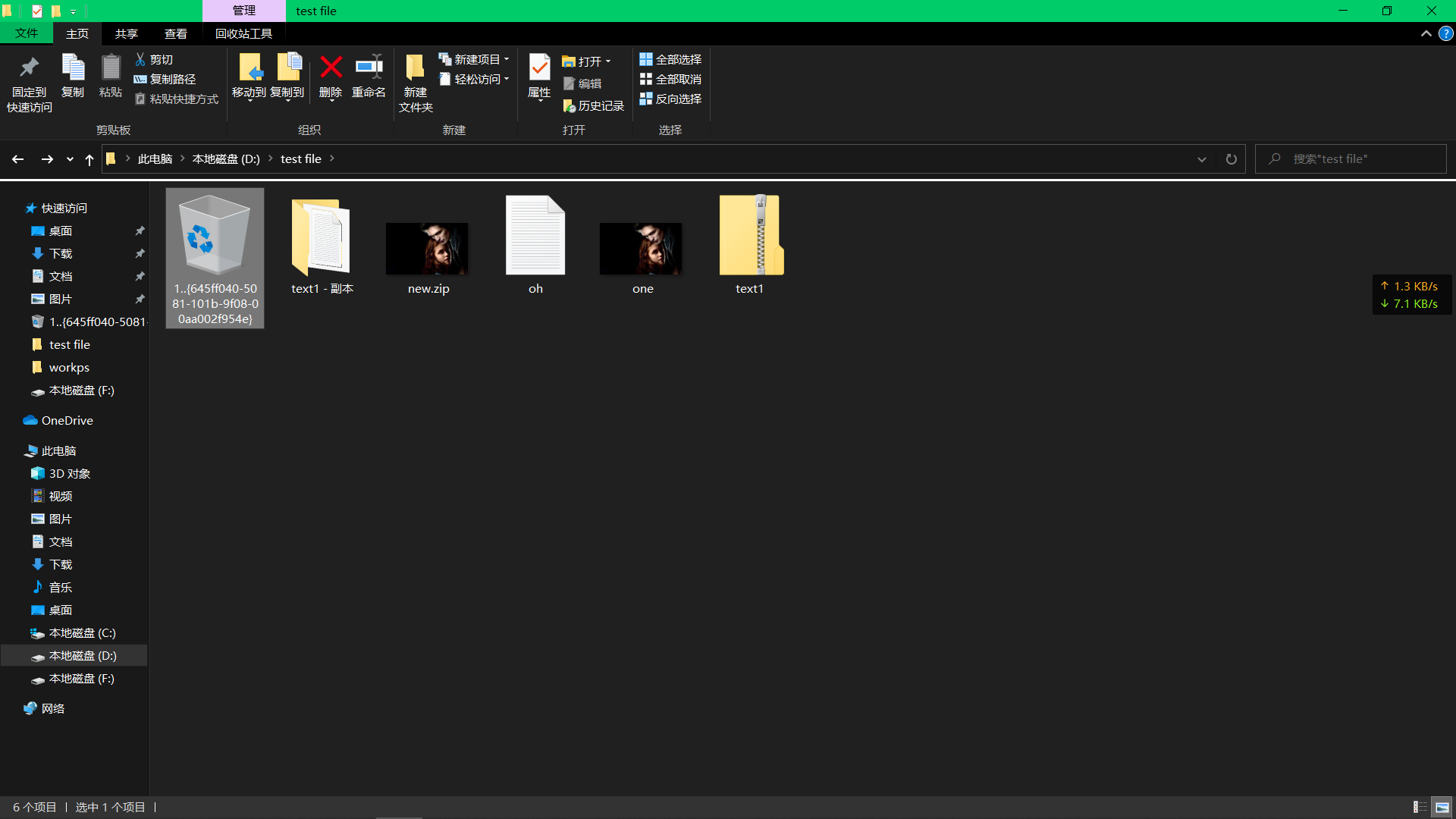This screenshot has height=819, width=1456.
Task: Click the Help question mark icon
Action: coord(1446,33)
